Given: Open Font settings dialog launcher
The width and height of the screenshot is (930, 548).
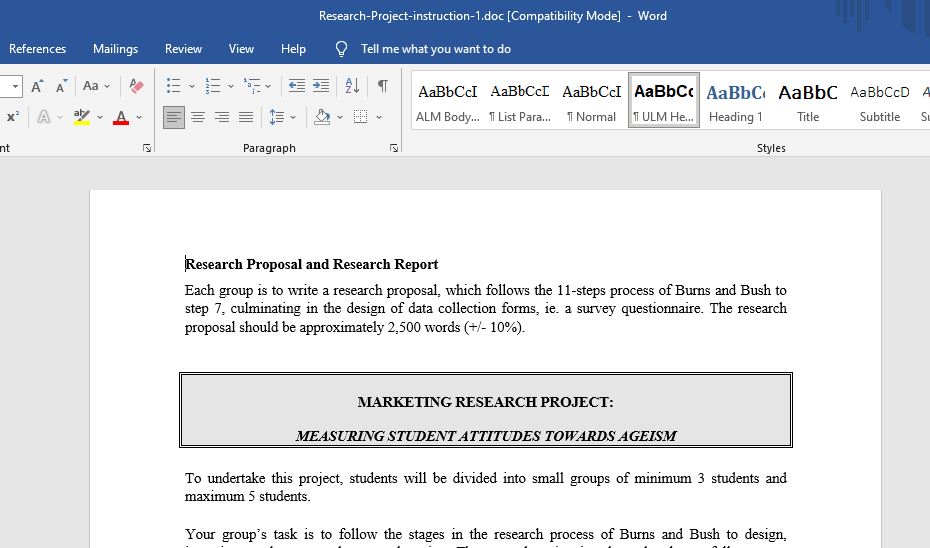Looking at the screenshot, I should coord(147,148).
